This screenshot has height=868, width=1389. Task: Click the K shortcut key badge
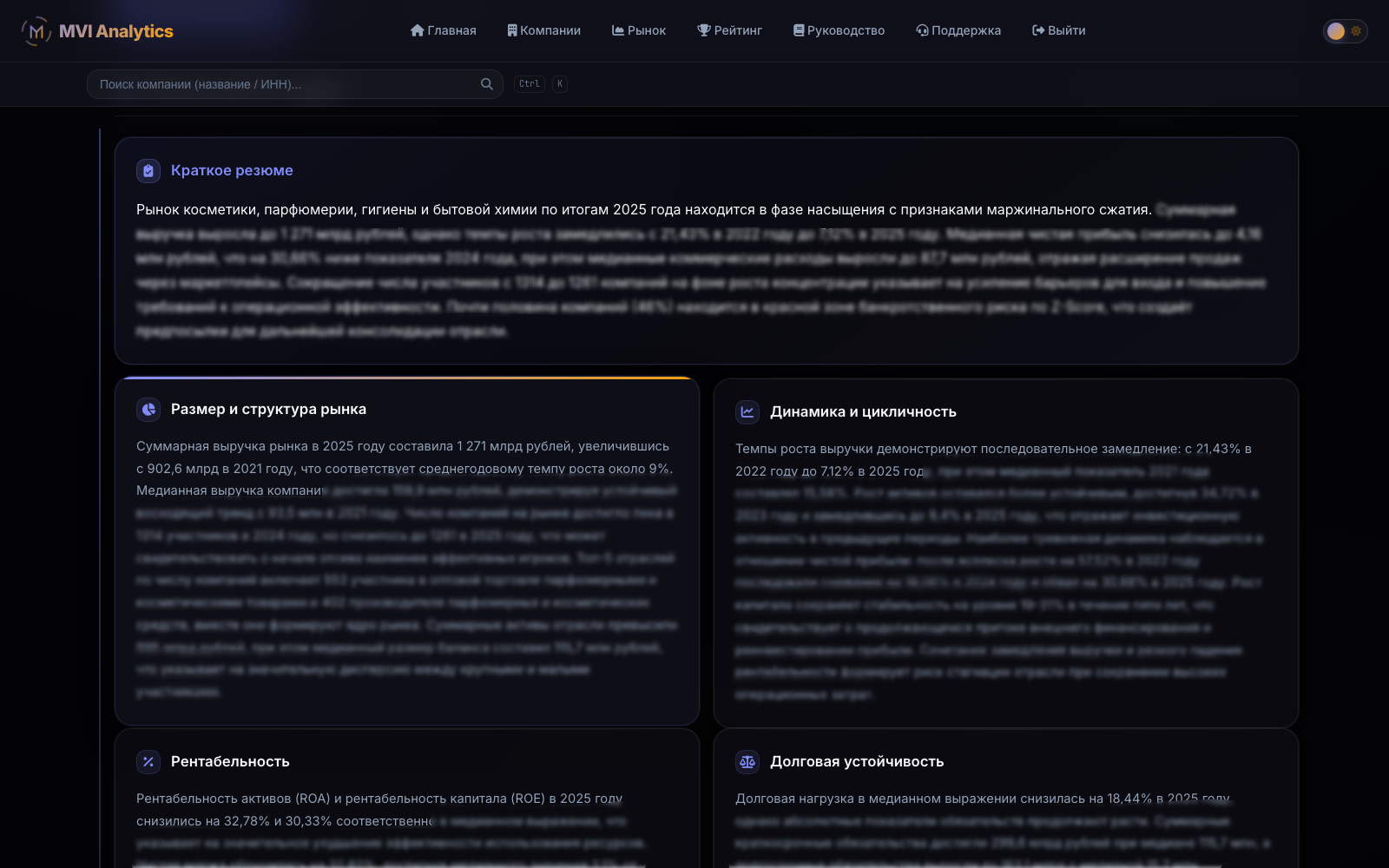coord(560,84)
